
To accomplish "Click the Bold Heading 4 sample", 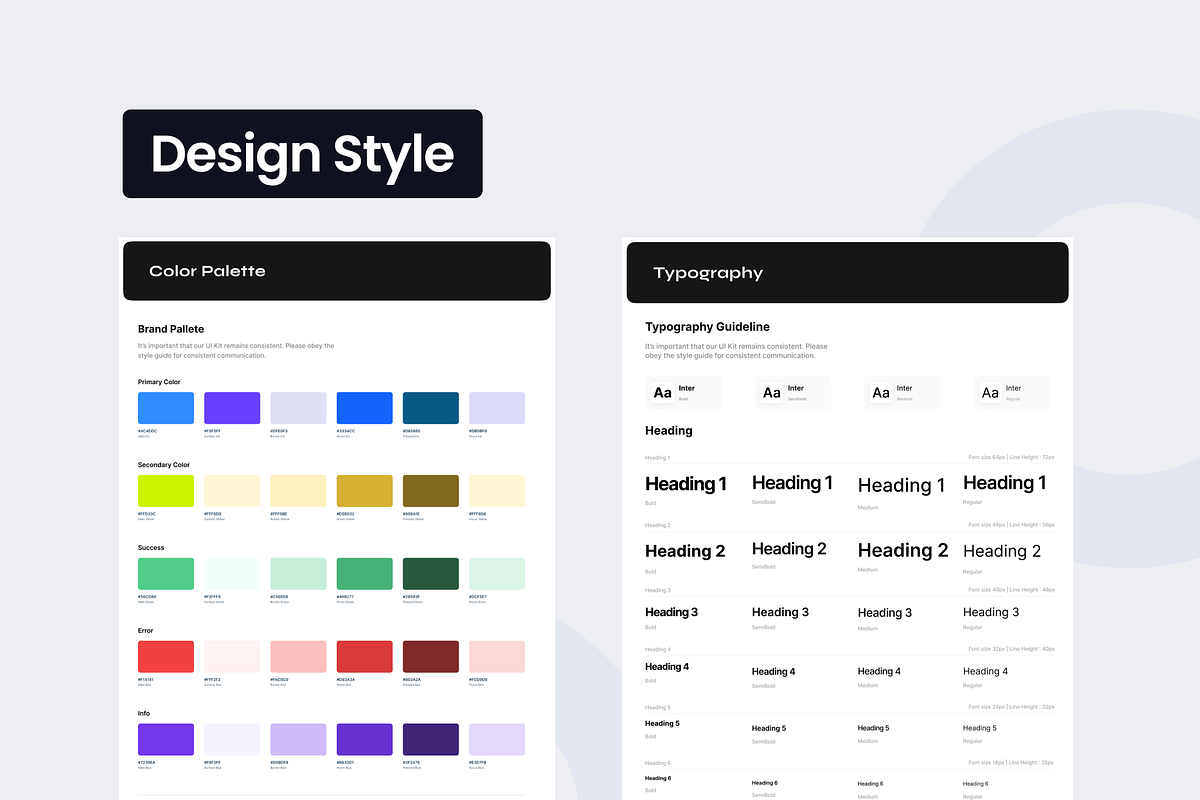I will tap(667, 667).
